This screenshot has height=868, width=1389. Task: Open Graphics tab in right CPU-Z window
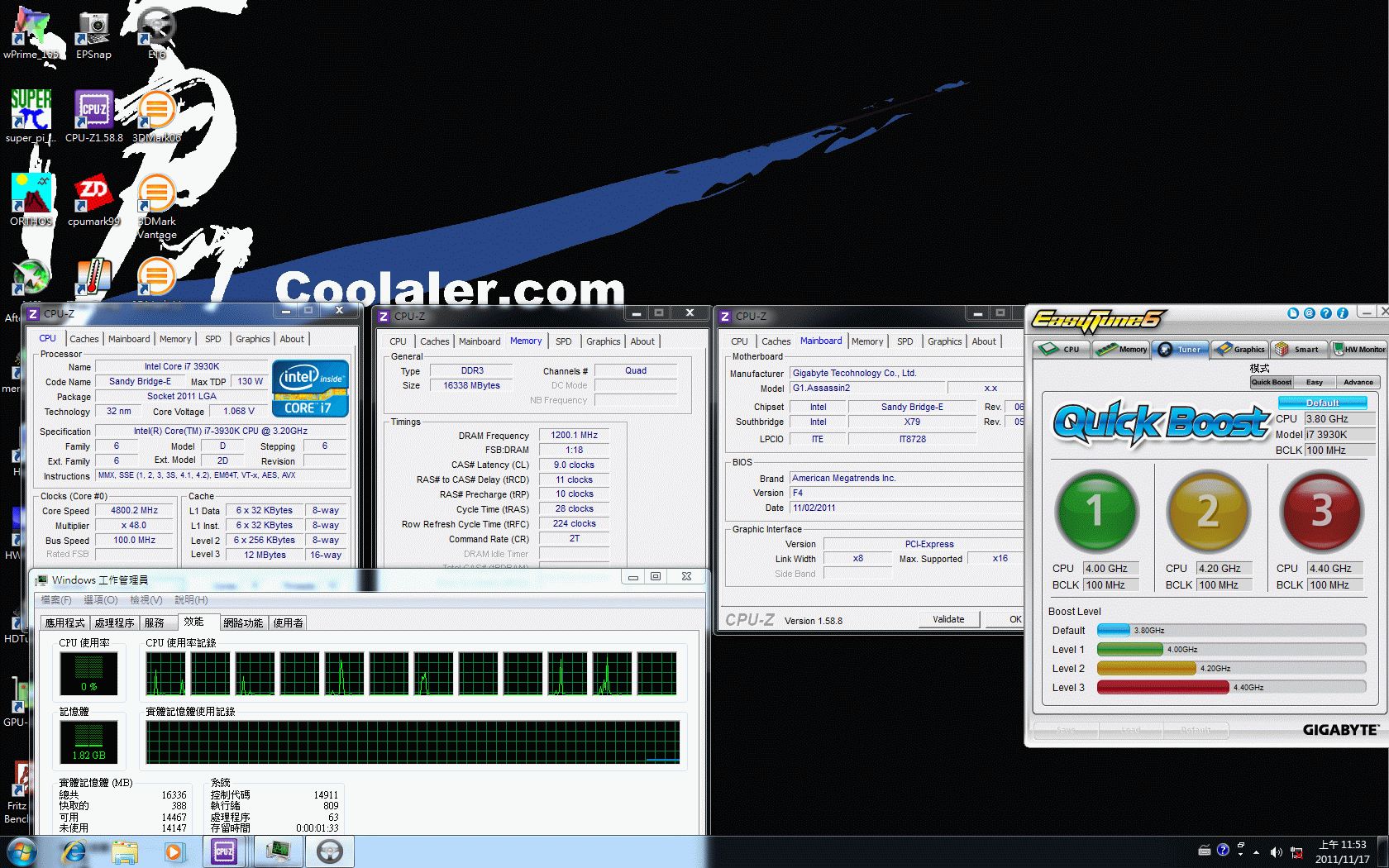[945, 341]
